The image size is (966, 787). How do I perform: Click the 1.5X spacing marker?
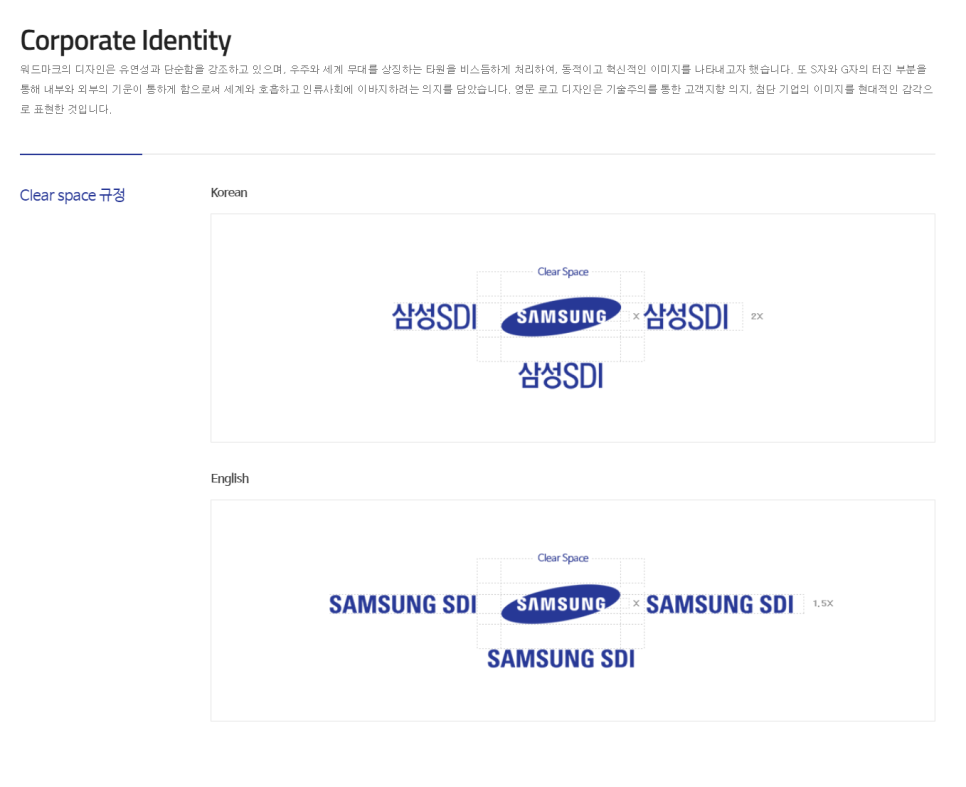click(823, 603)
